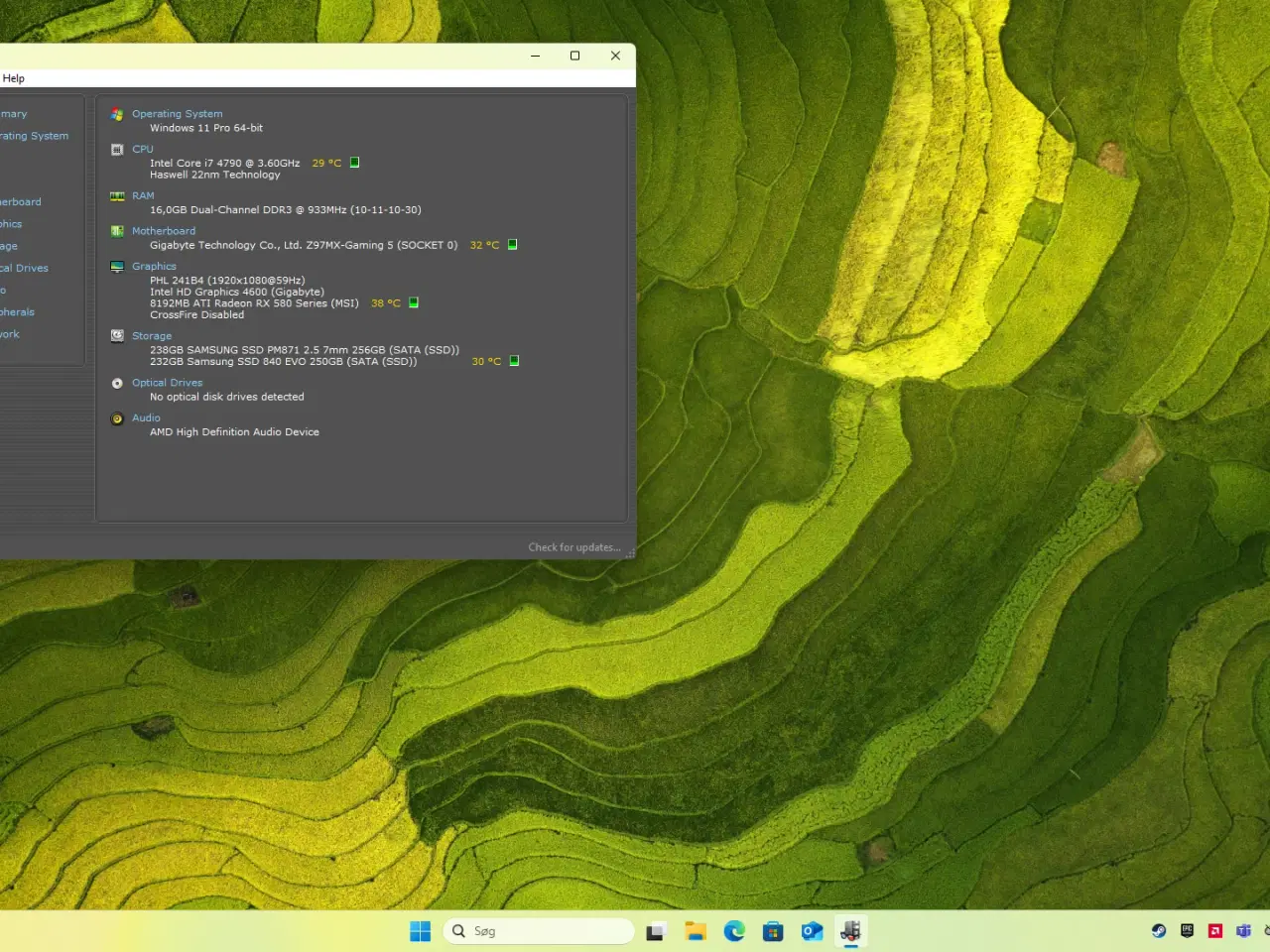This screenshot has width=1270, height=952.
Task: Click the Radeon RX 580 temperature indicator
Action: [414, 303]
